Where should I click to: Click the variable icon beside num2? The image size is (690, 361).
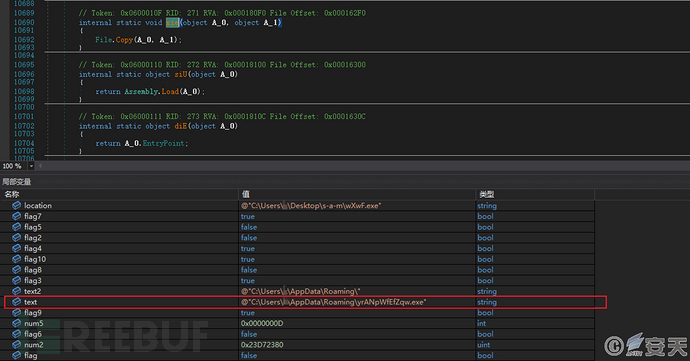pos(17,344)
